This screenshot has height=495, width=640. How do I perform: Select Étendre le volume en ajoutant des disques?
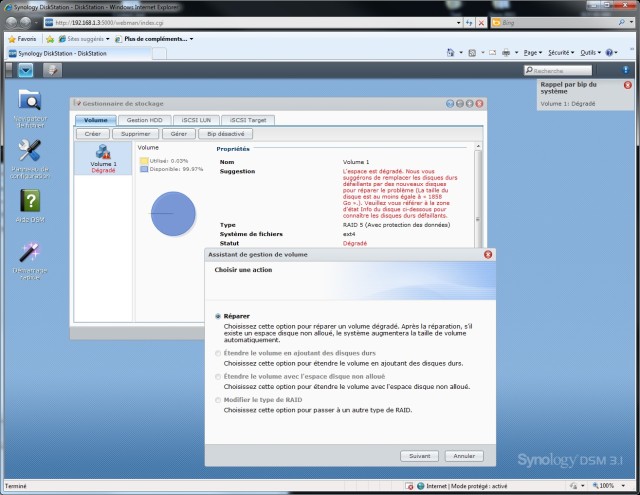click(218, 353)
